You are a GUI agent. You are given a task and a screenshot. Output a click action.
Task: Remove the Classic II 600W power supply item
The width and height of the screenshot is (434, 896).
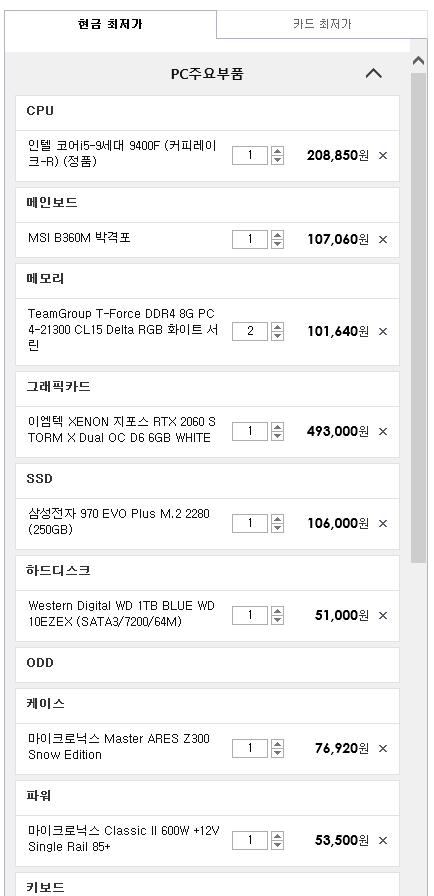tap(383, 841)
